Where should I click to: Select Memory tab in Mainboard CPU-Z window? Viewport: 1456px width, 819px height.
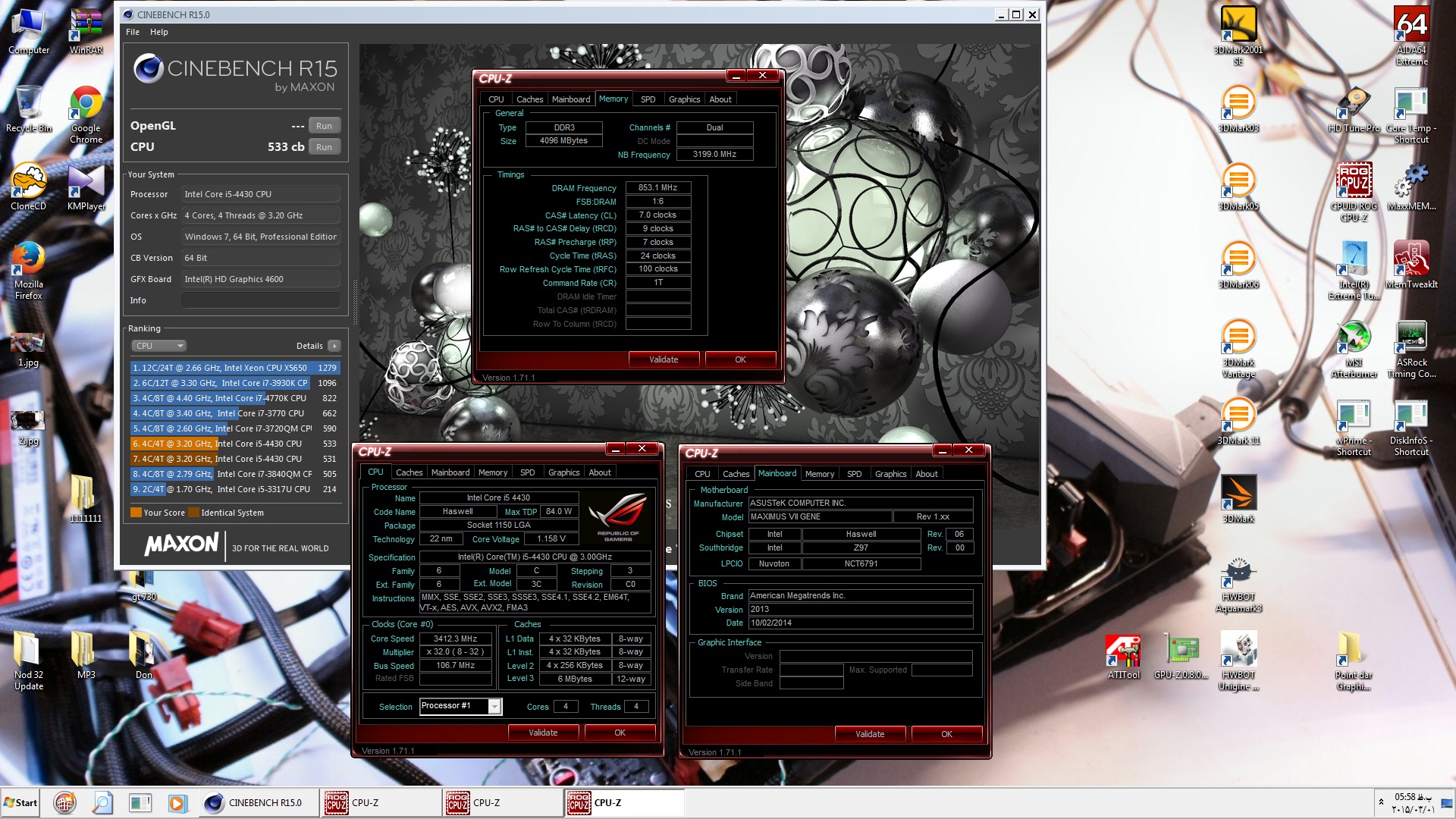[819, 474]
